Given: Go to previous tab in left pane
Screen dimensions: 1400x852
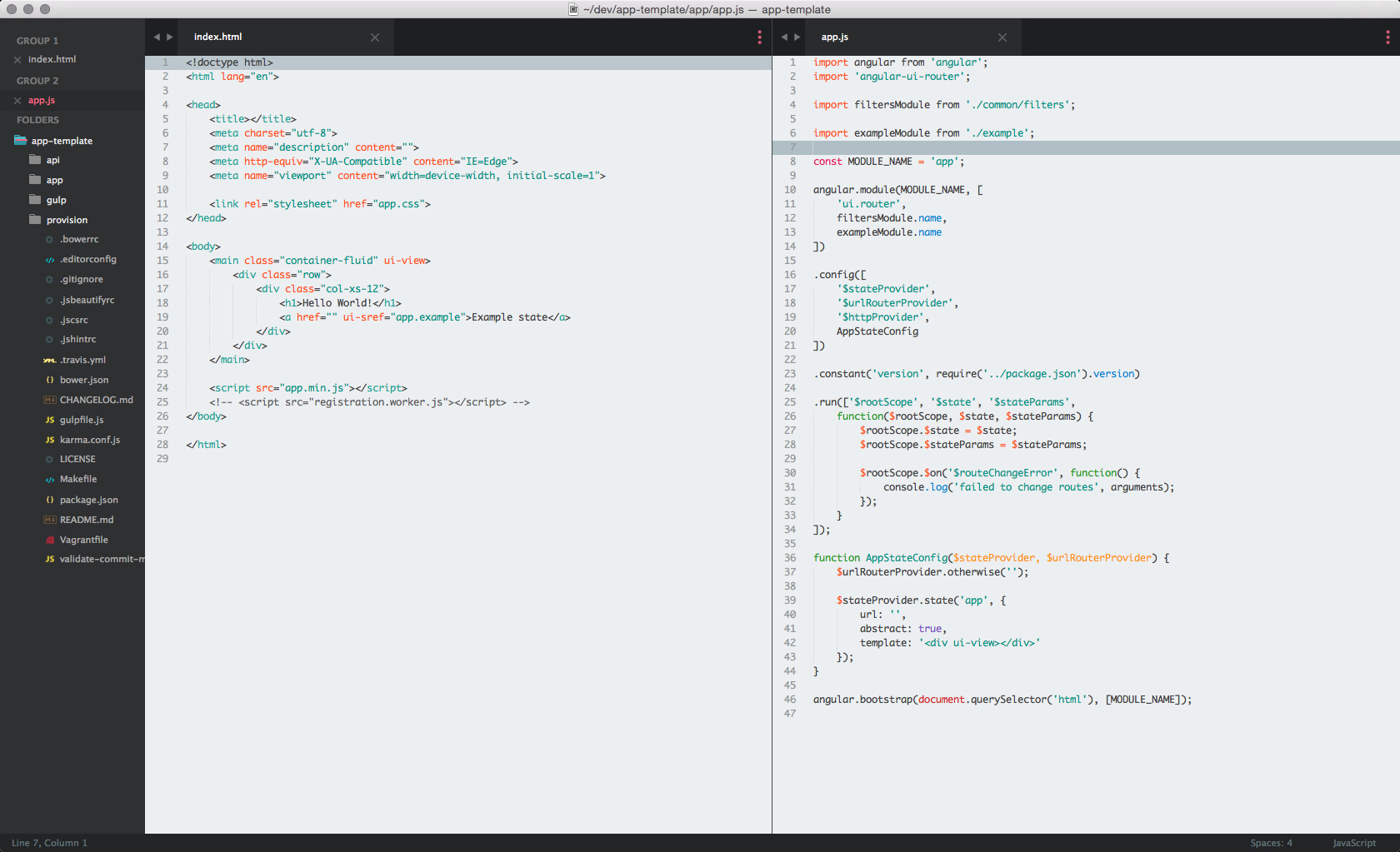Looking at the screenshot, I should pyautogui.click(x=156, y=37).
